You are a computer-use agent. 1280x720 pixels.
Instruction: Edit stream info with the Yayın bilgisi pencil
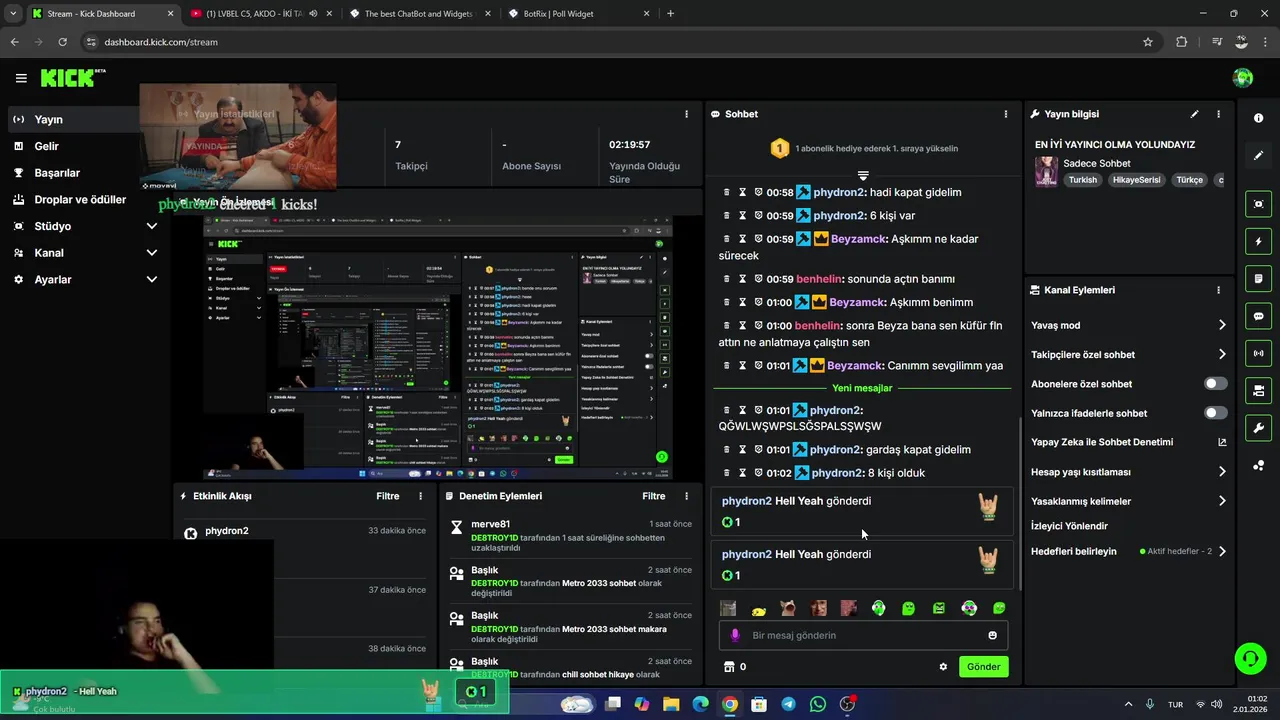coord(1194,114)
